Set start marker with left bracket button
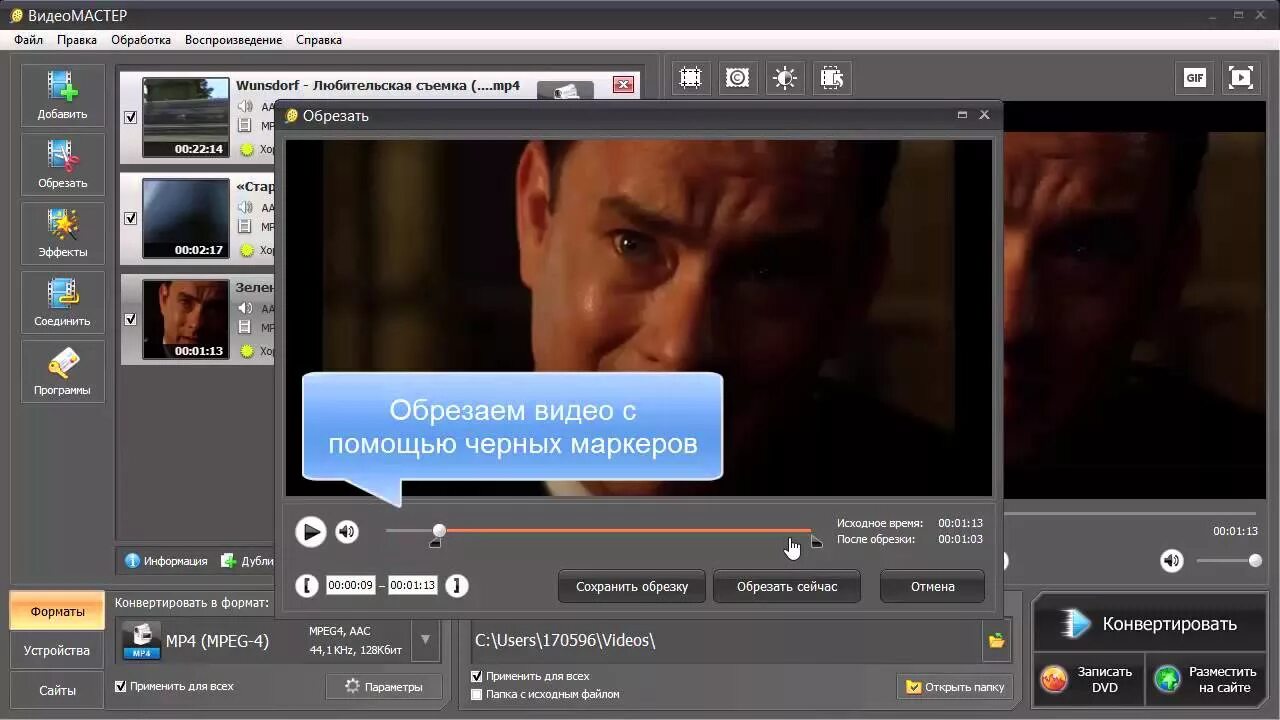The image size is (1280, 720). pyautogui.click(x=307, y=586)
